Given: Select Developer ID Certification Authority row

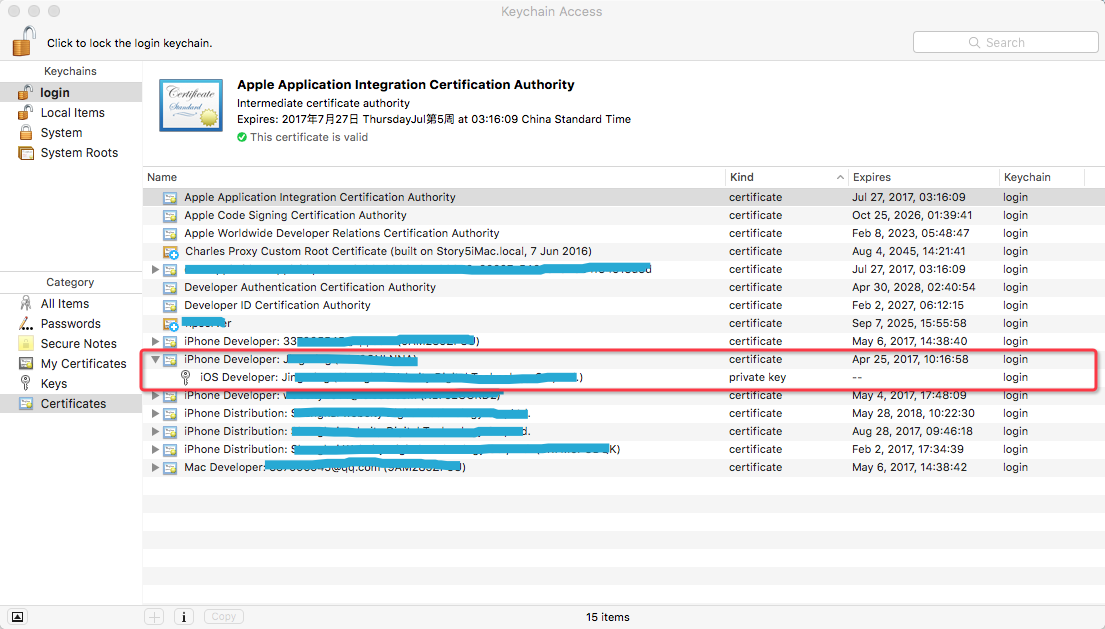Looking at the screenshot, I should [624, 305].
